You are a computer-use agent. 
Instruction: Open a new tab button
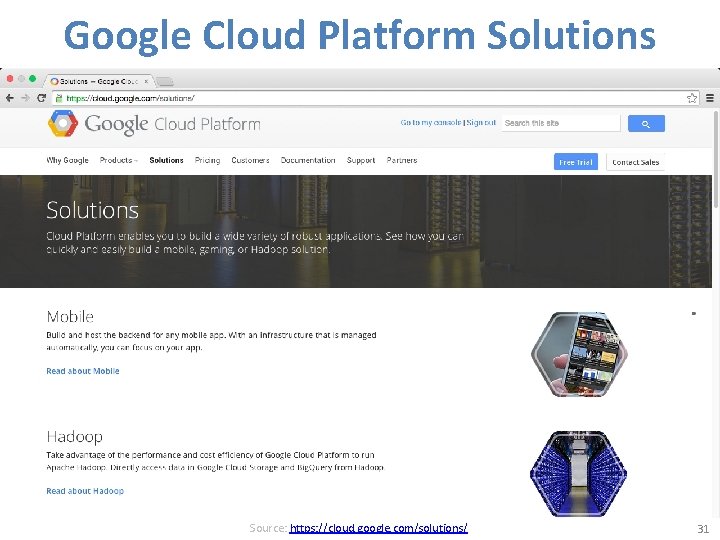[x=164, y=82]
